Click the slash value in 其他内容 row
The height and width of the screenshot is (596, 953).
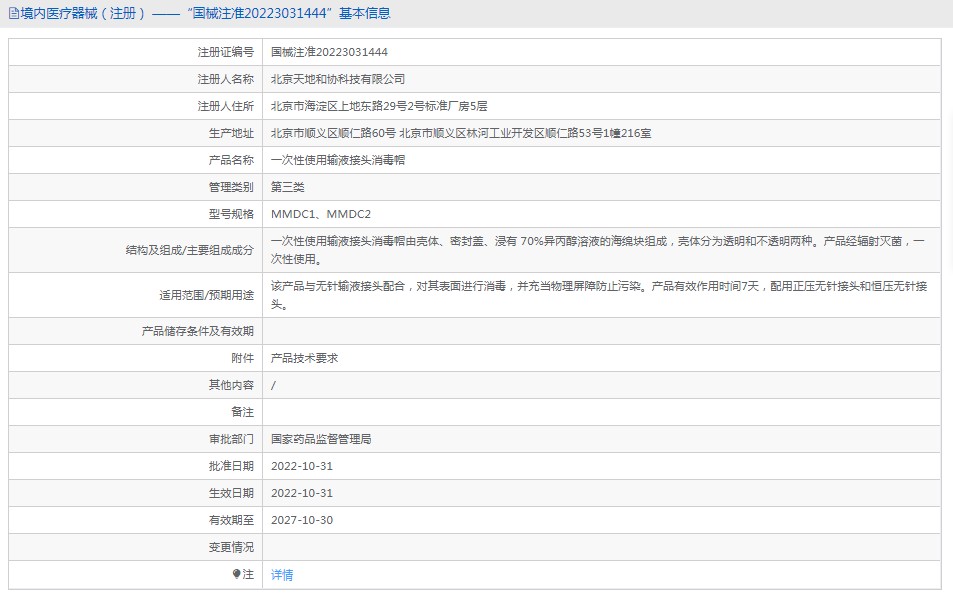274,385
